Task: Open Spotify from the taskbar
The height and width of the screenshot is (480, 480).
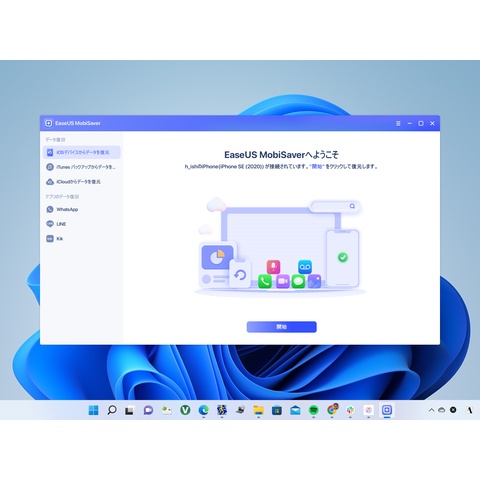Action: (x=313, y=410)
